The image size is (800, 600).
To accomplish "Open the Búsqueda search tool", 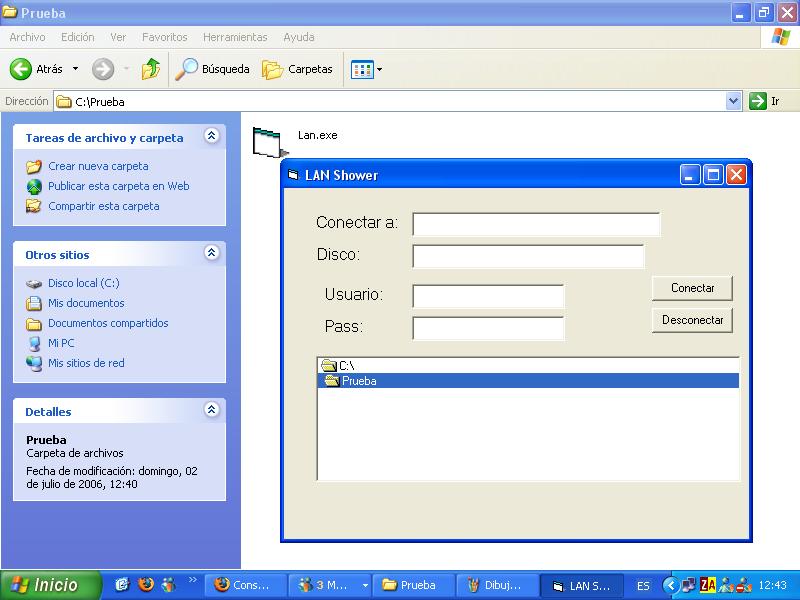I will (212, 69).
